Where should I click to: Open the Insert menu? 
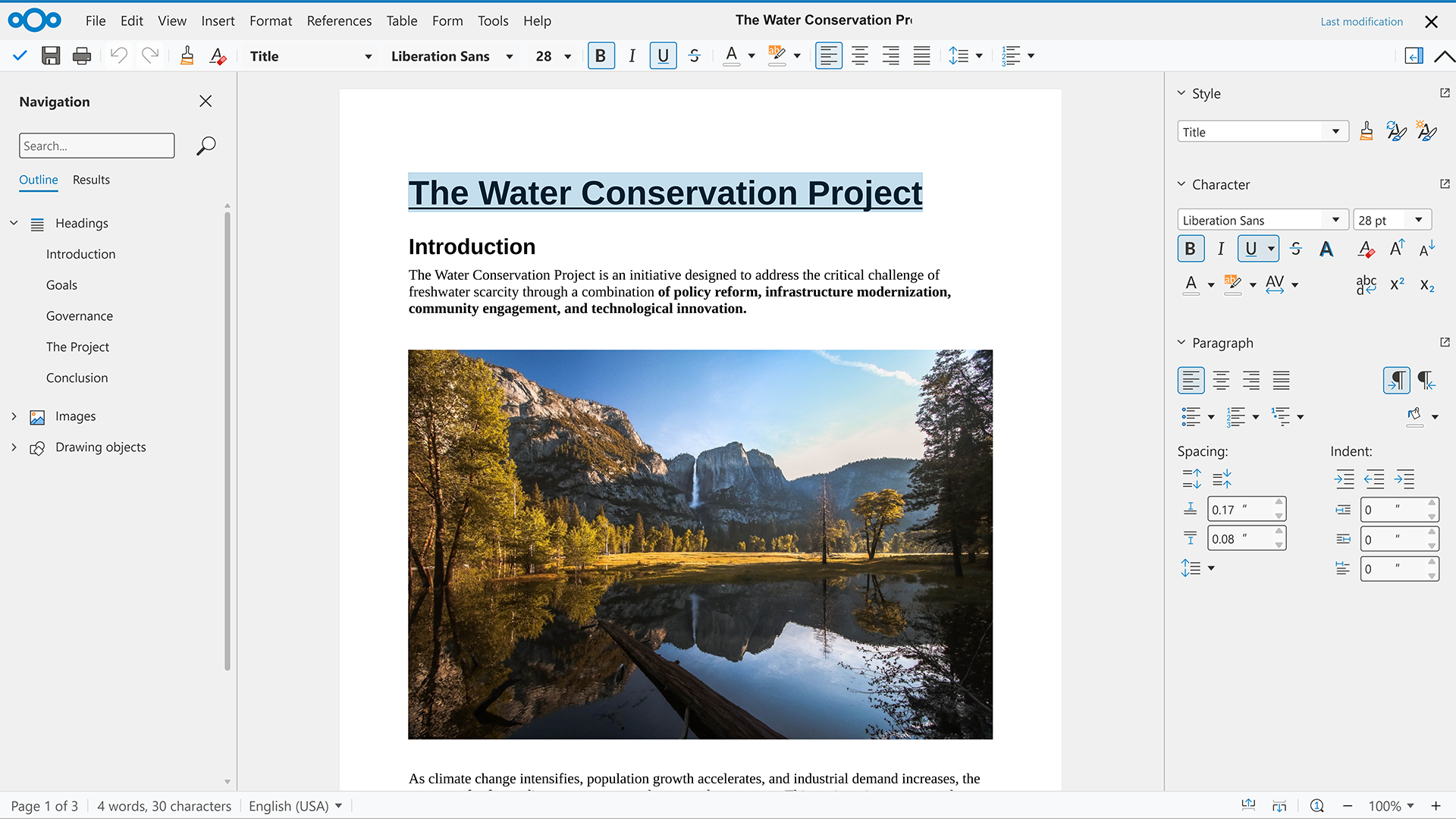(x=218, y=20)
